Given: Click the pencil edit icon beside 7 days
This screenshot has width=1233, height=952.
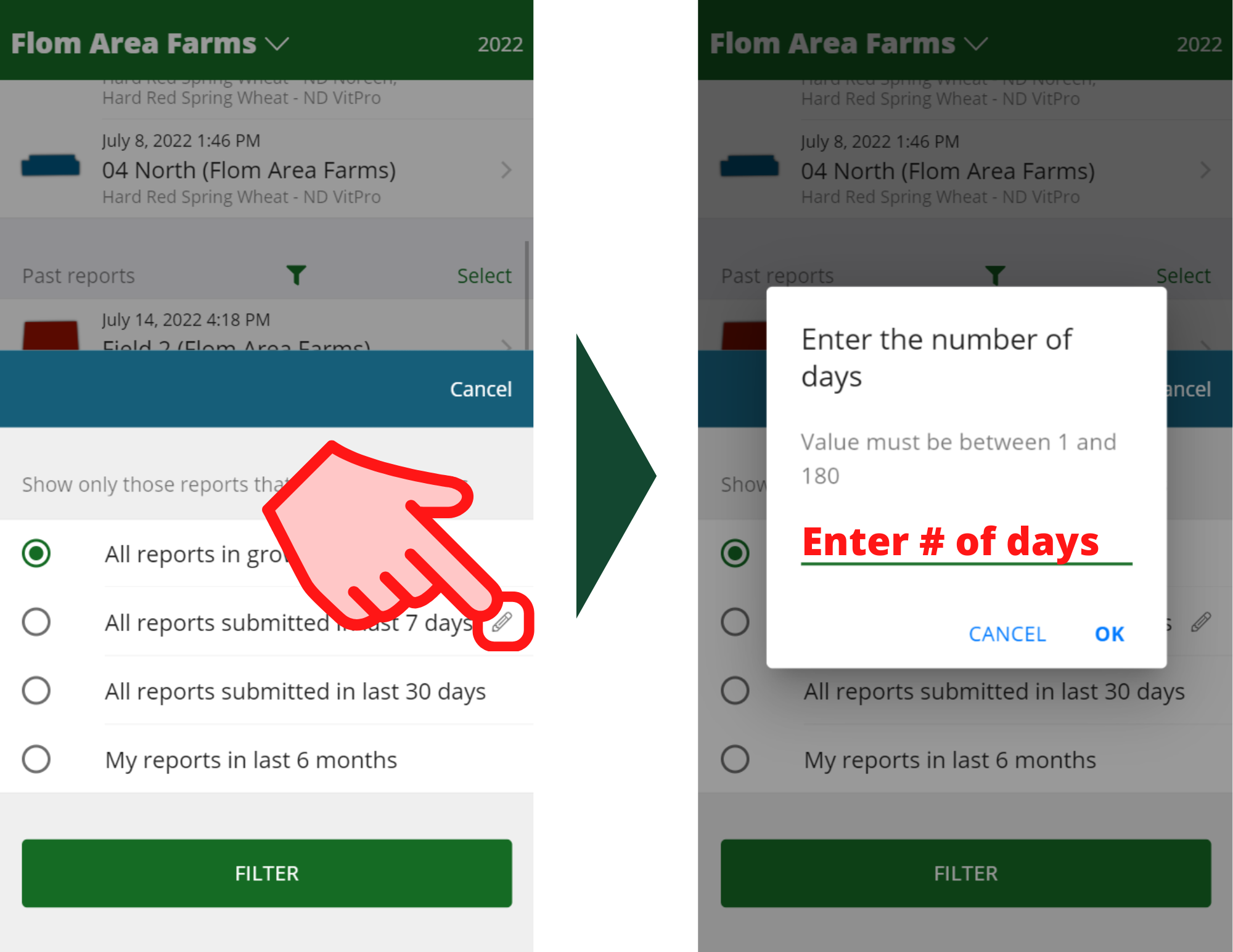Looking at the screenshot, I should pos(502,622).
